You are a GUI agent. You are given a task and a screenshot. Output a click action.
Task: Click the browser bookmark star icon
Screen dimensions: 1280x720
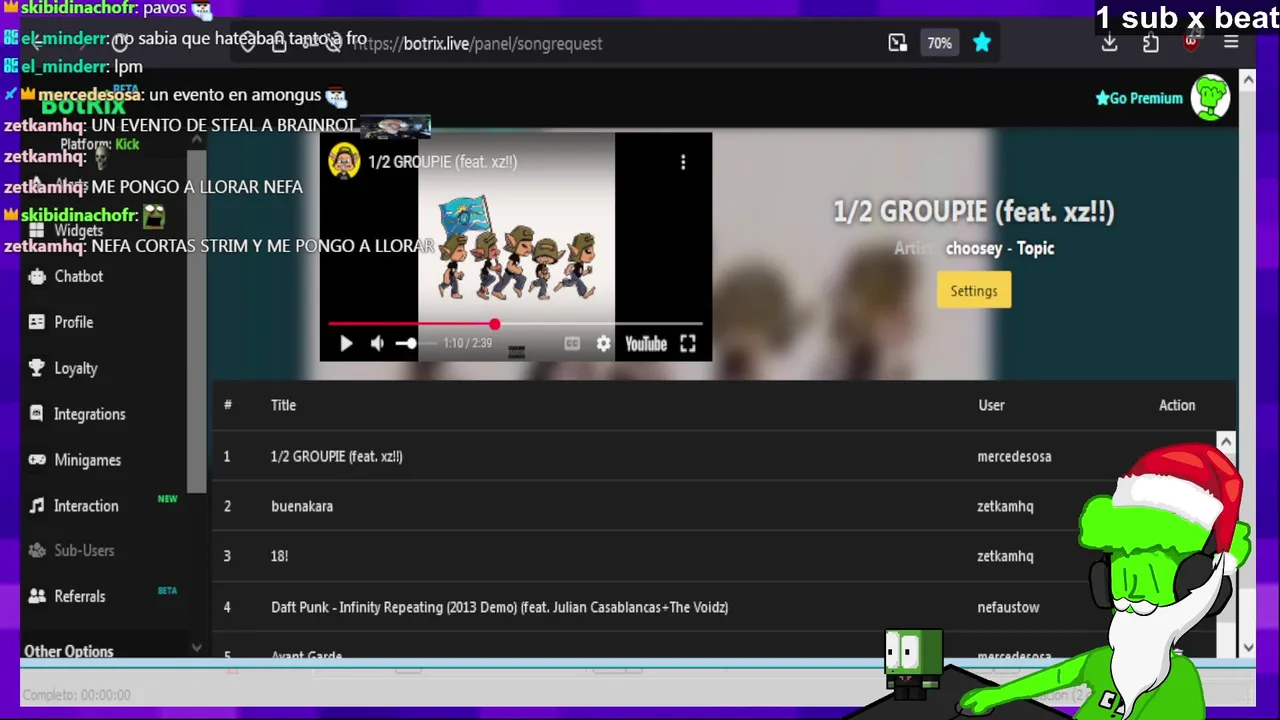(x=982, y=43)
